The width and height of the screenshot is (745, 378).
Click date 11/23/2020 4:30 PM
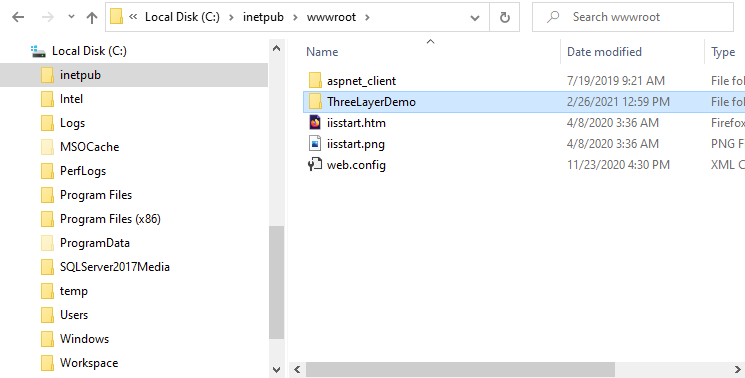pos(619,165)
